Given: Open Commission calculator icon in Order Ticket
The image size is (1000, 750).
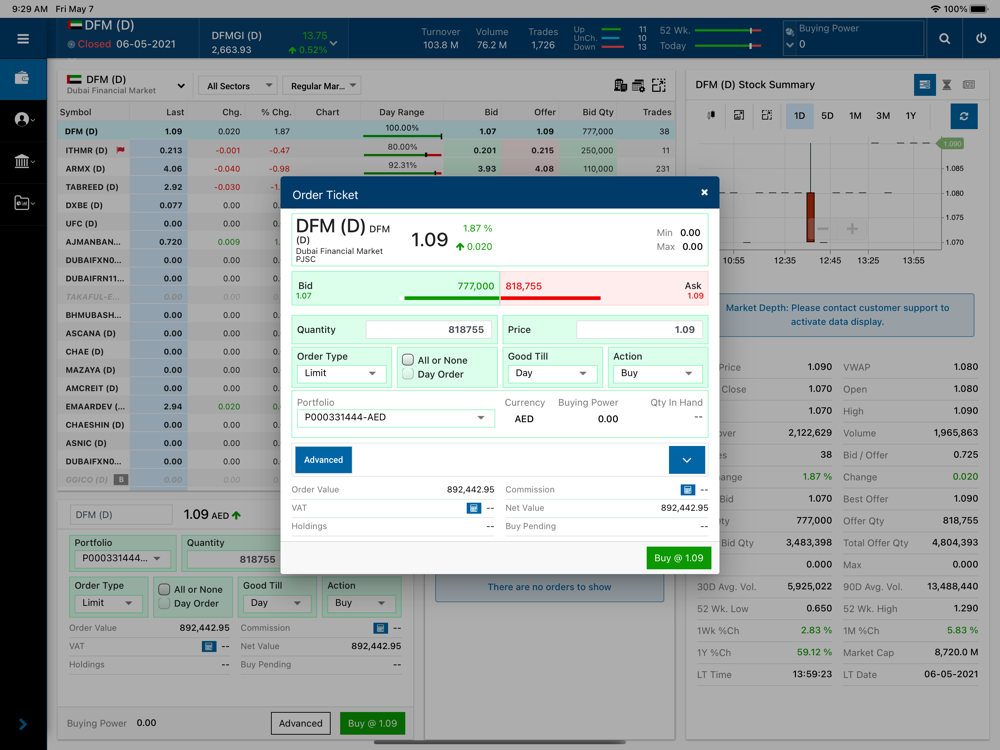Looking at the screenshot, I should pos(688,490).
